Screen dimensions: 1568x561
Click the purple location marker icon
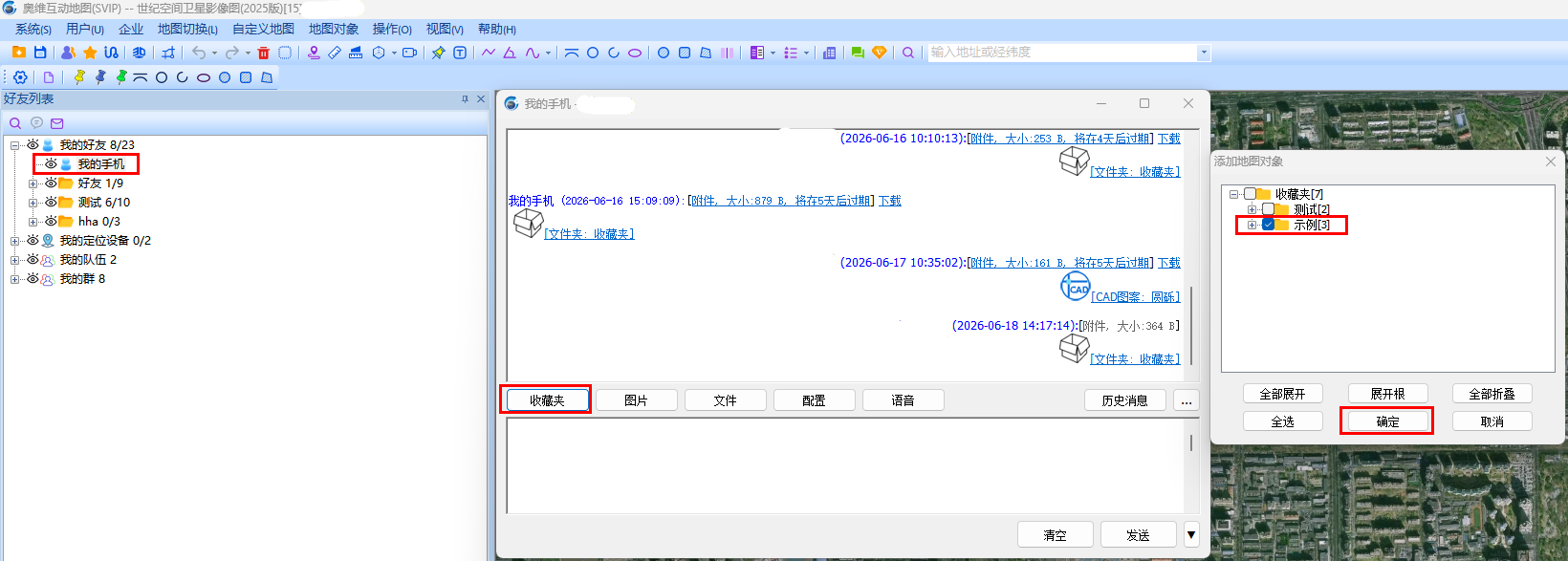pyautogui.click(x=314, y=53)
